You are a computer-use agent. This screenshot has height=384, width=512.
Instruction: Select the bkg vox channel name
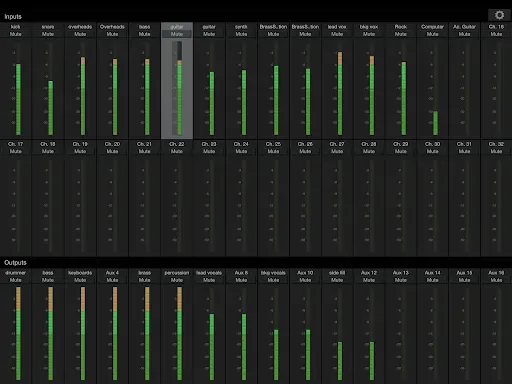pyautogui.click(x=369, y=27)
